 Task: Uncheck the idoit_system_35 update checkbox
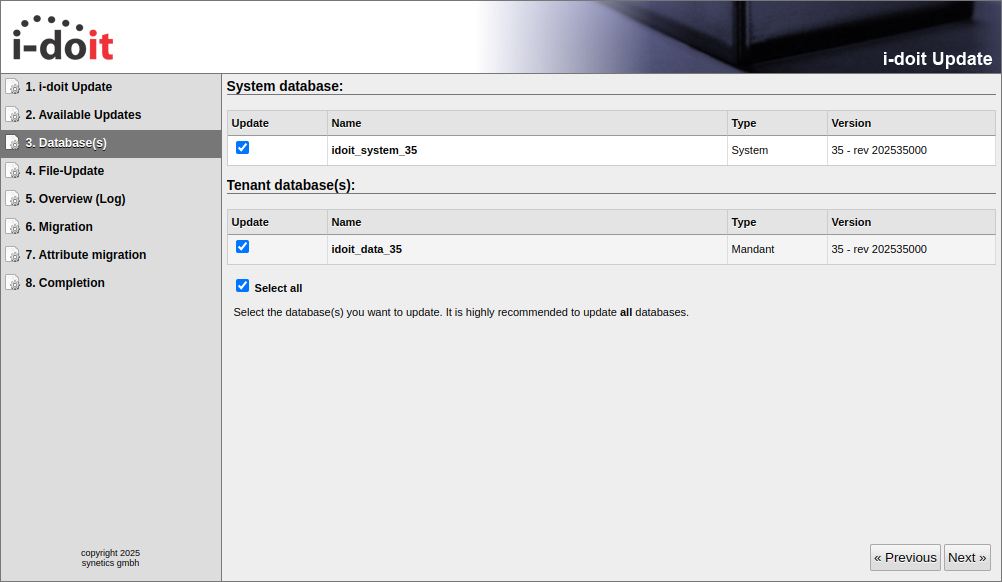pos(242,148)
